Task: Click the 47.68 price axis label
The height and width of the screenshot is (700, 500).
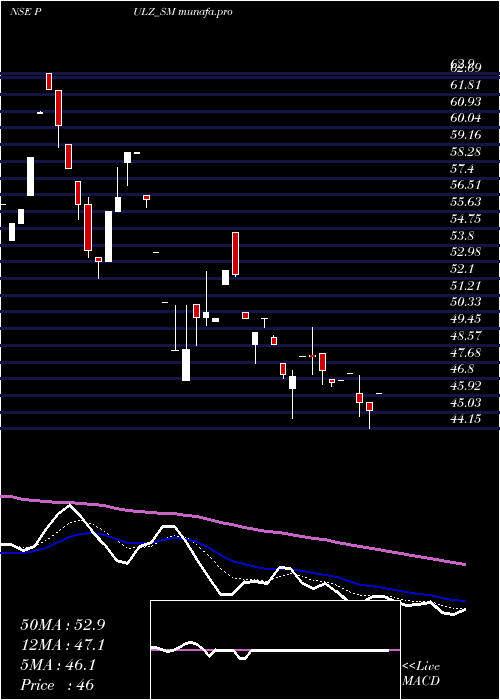Action: pos(466,353)
